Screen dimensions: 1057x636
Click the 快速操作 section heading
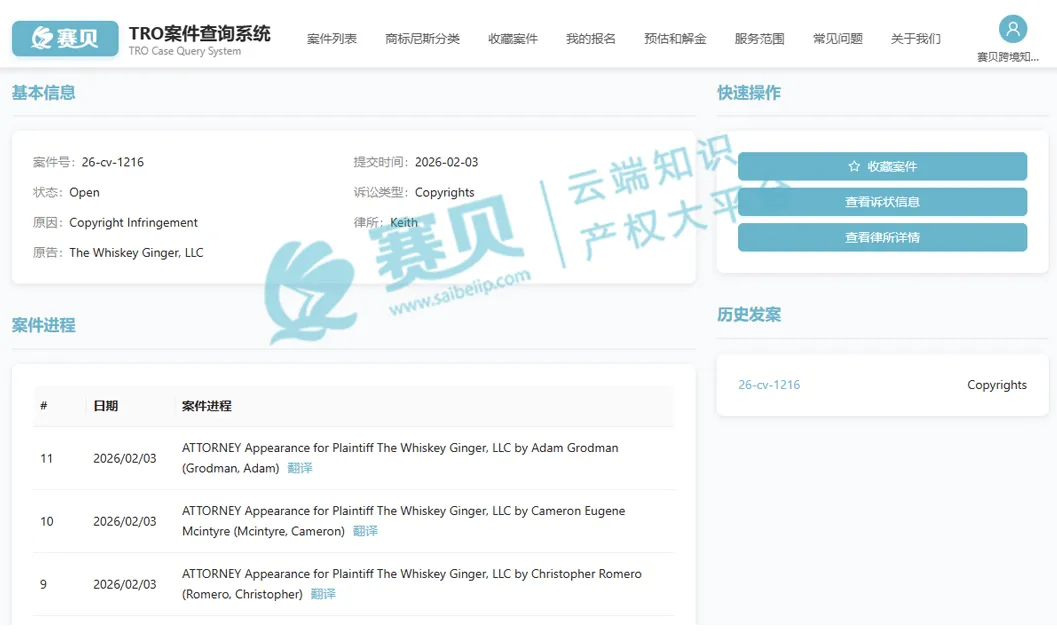749,92
